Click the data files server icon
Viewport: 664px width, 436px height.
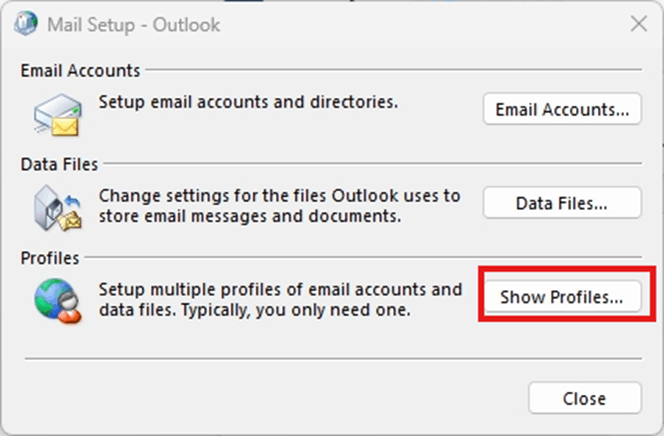58,208
